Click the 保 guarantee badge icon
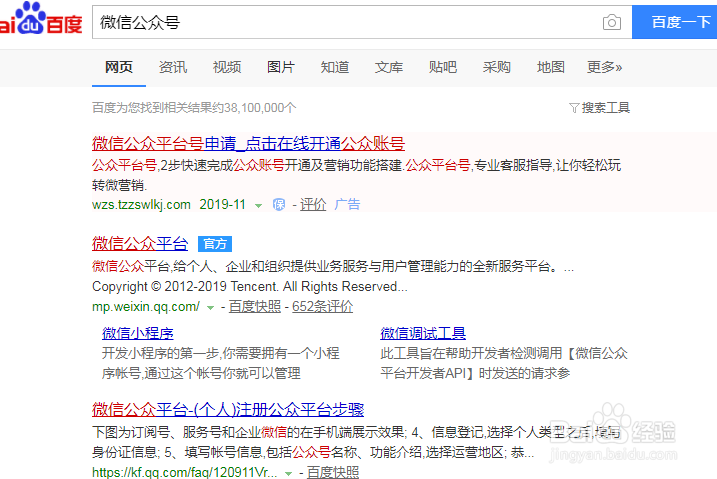Viewport: 717px width, 479px height. click(279, 204)
